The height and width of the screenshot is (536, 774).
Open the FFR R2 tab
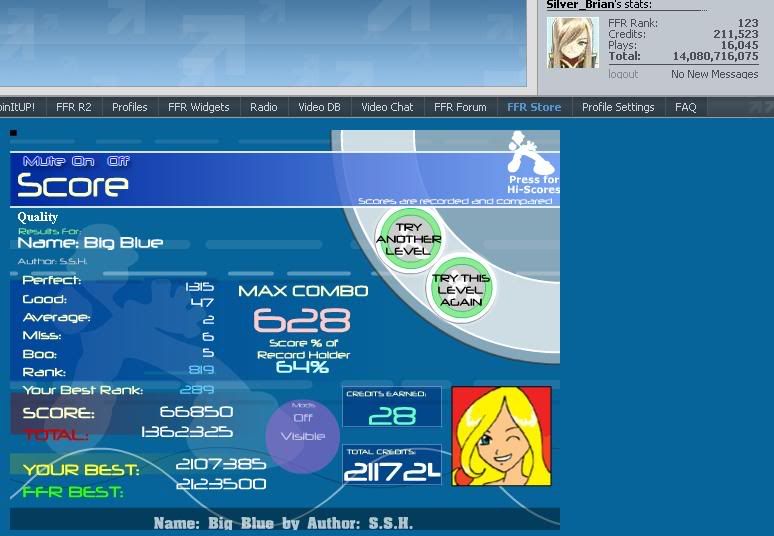[x=73, y=107]
